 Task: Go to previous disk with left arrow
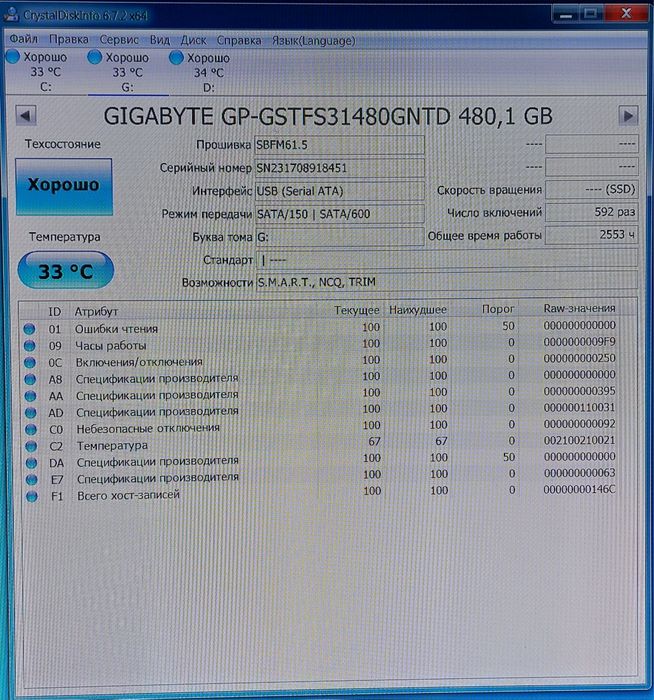tap(25, 116)
